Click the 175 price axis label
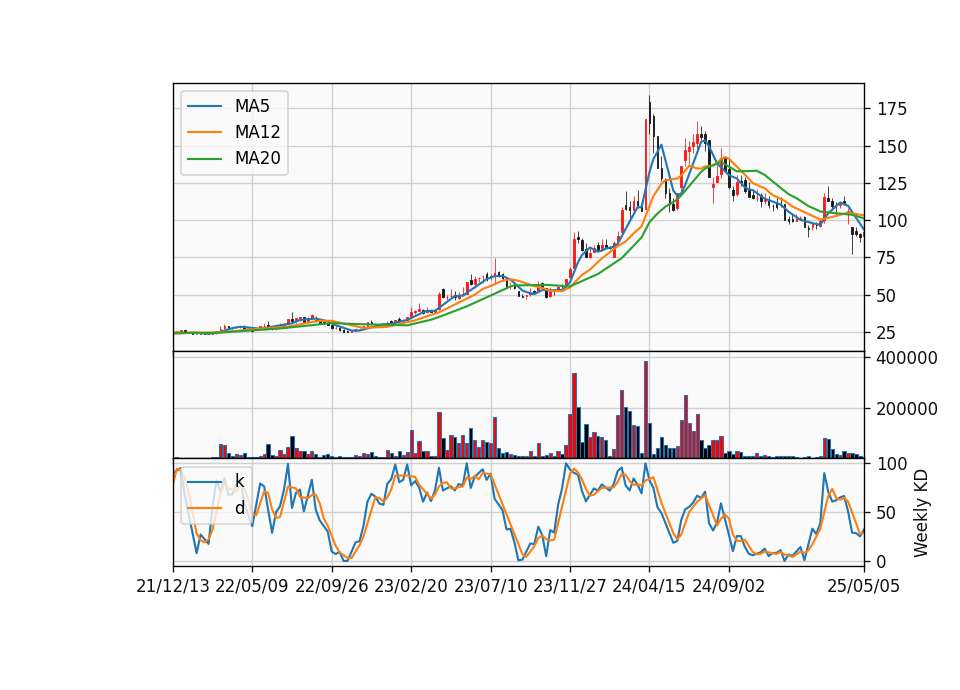Screen dimensions: 960x690 click(892, 110)
